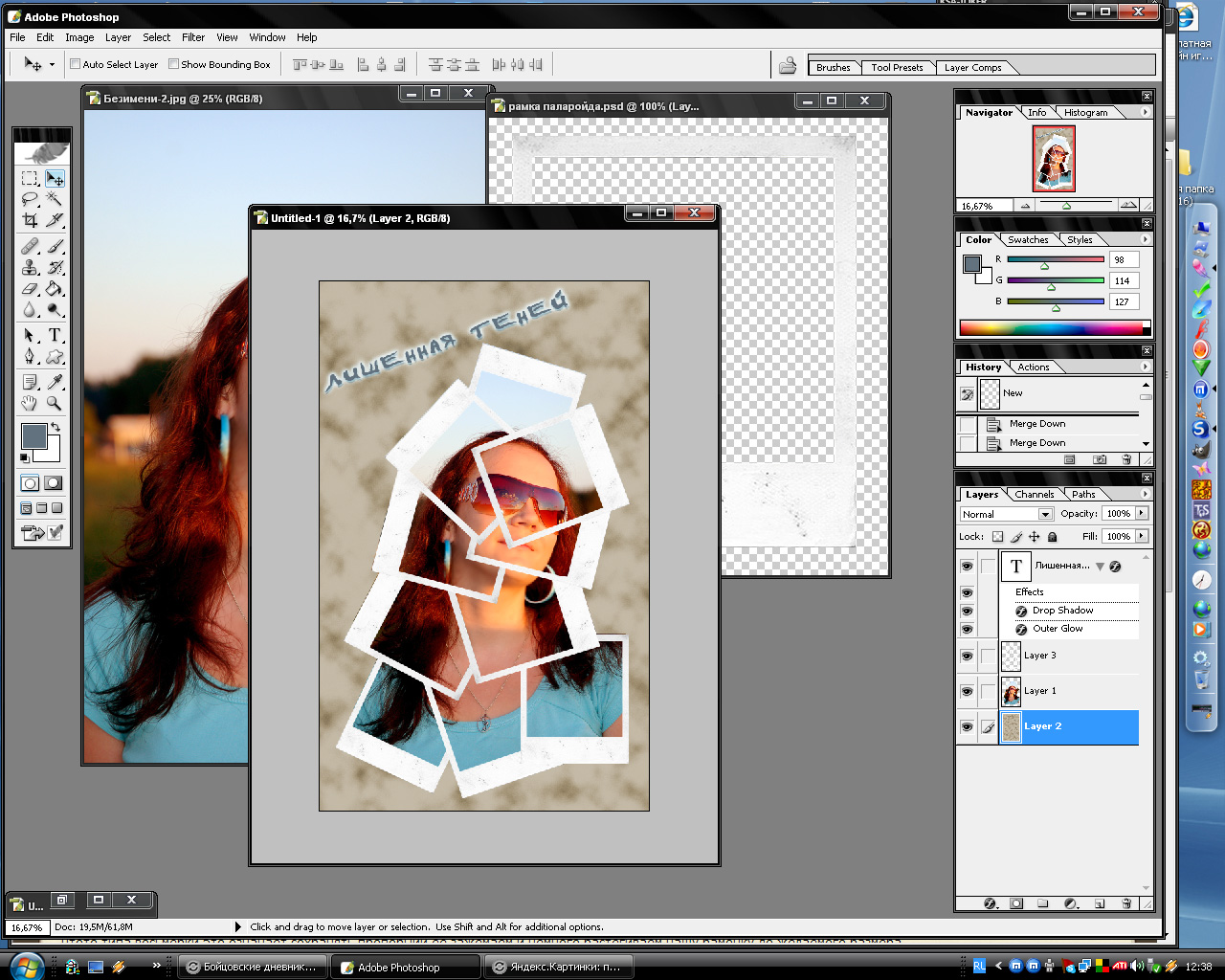Hide Layer 1 with its eye icon

(x=967, y=691)
